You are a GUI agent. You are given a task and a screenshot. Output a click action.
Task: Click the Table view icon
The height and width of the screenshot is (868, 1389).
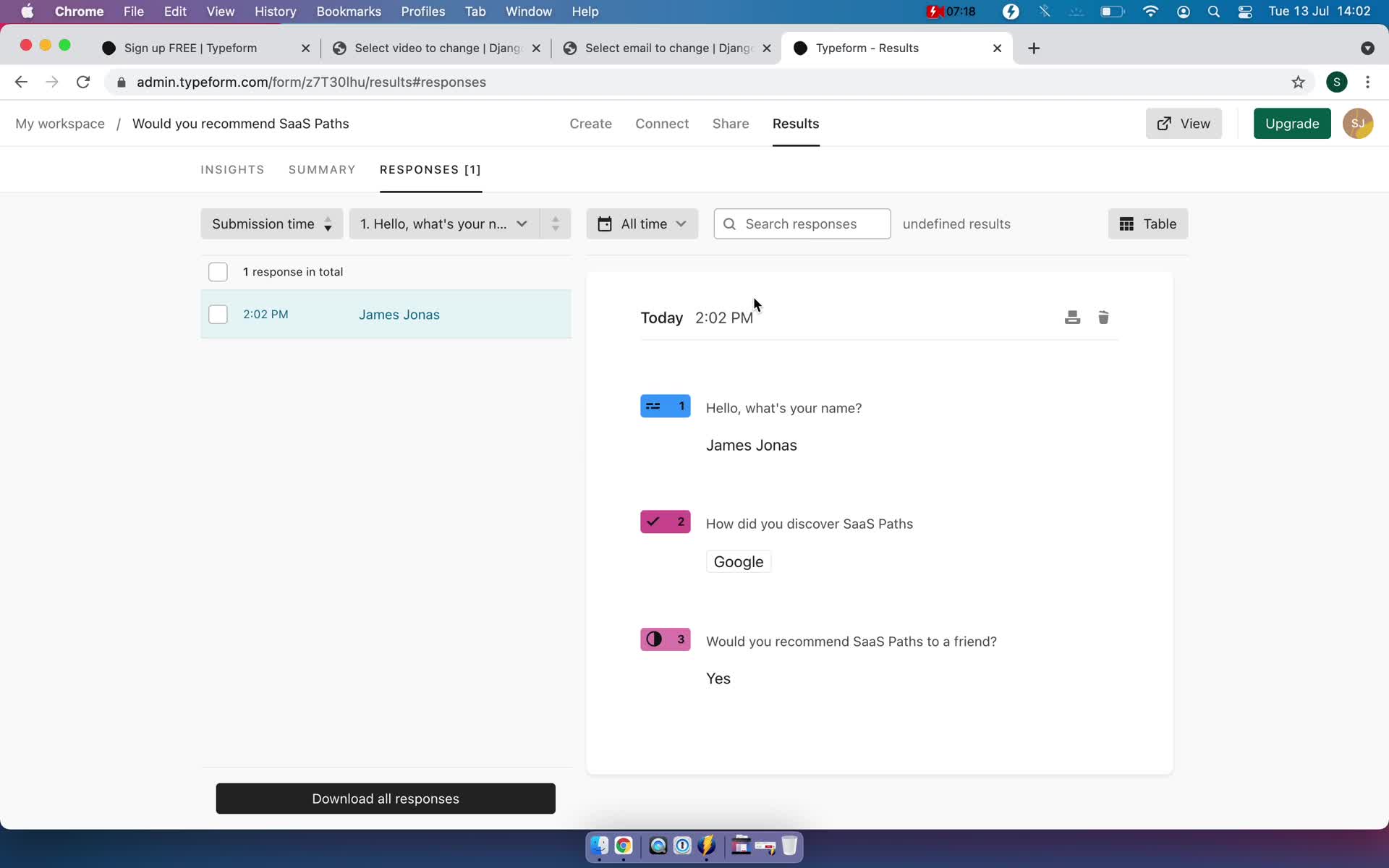pos(1126,224)
